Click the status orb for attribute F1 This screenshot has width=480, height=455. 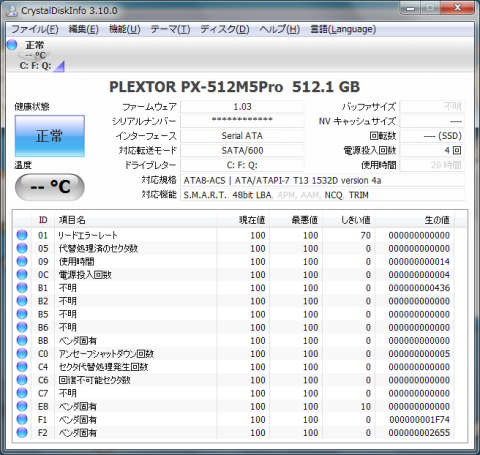pyautogui.click(x=22, y=419)
